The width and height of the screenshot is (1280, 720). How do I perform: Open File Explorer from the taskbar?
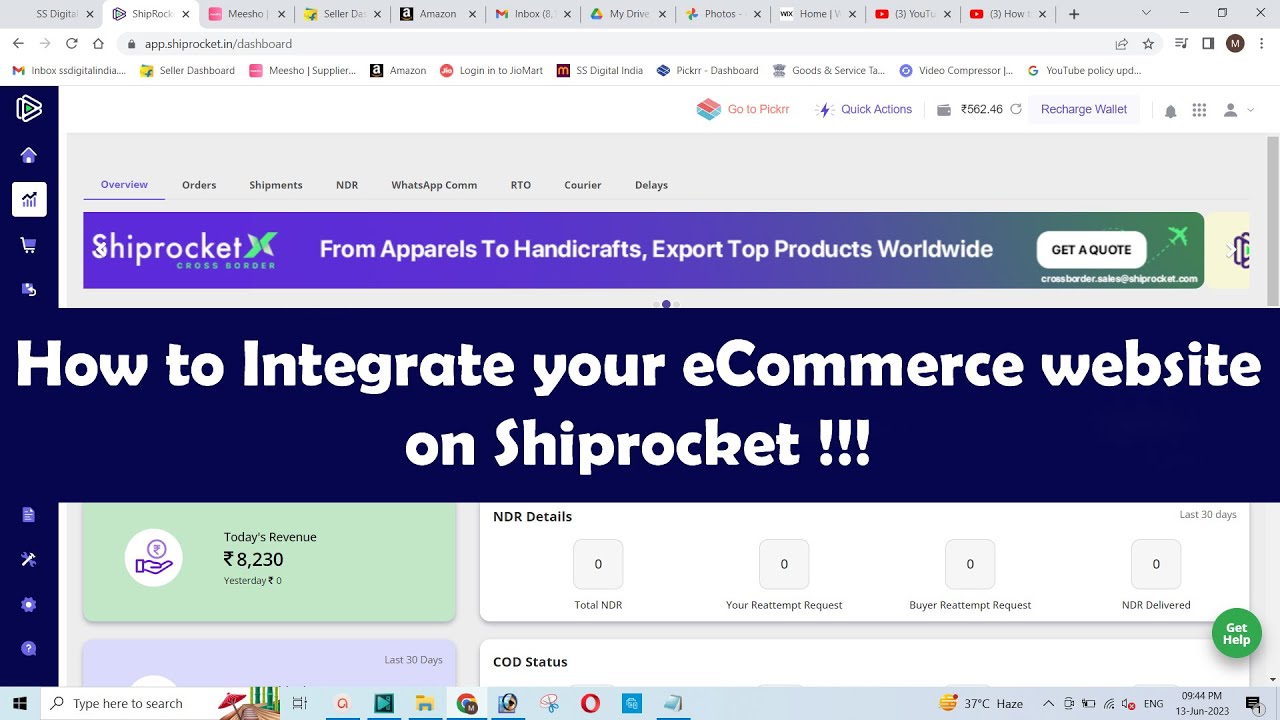pyautogui.click(x=425, y=704)
